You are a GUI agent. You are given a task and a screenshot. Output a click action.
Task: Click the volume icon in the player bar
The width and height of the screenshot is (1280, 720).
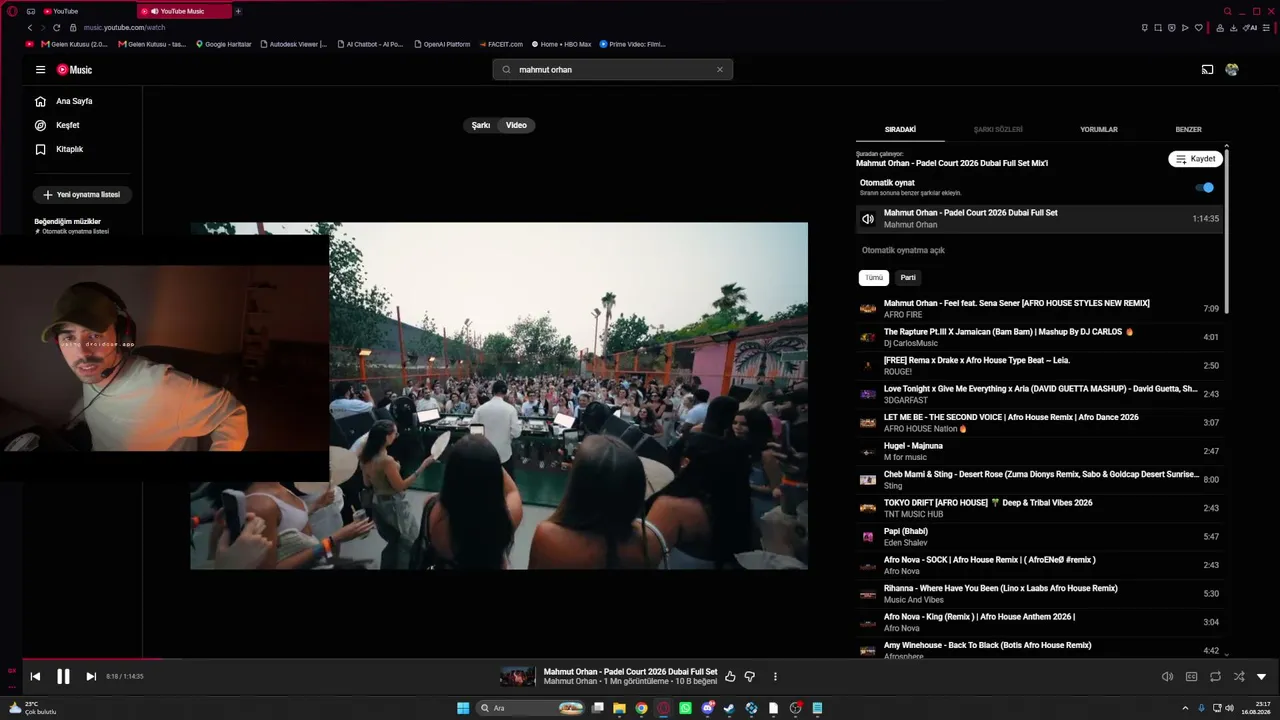(1167, 677)
